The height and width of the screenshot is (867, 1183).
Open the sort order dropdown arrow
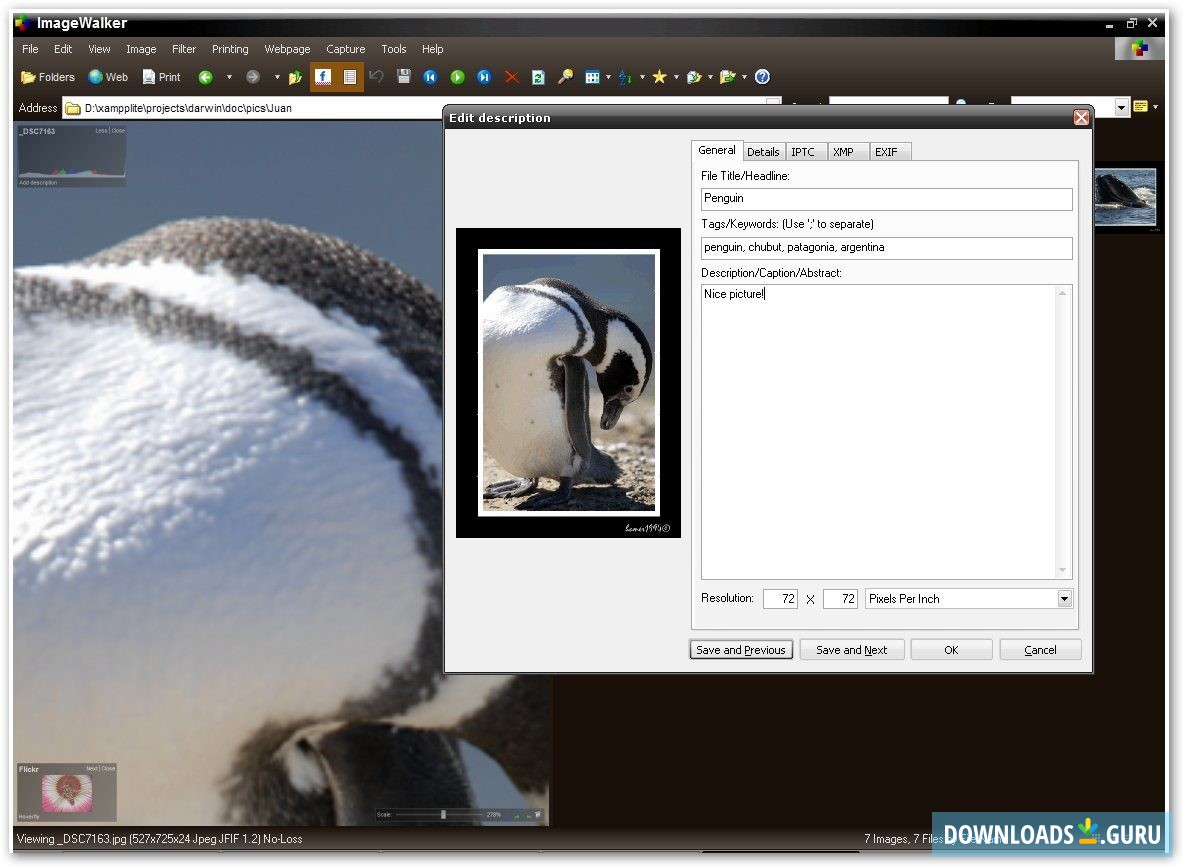[642, 77]
